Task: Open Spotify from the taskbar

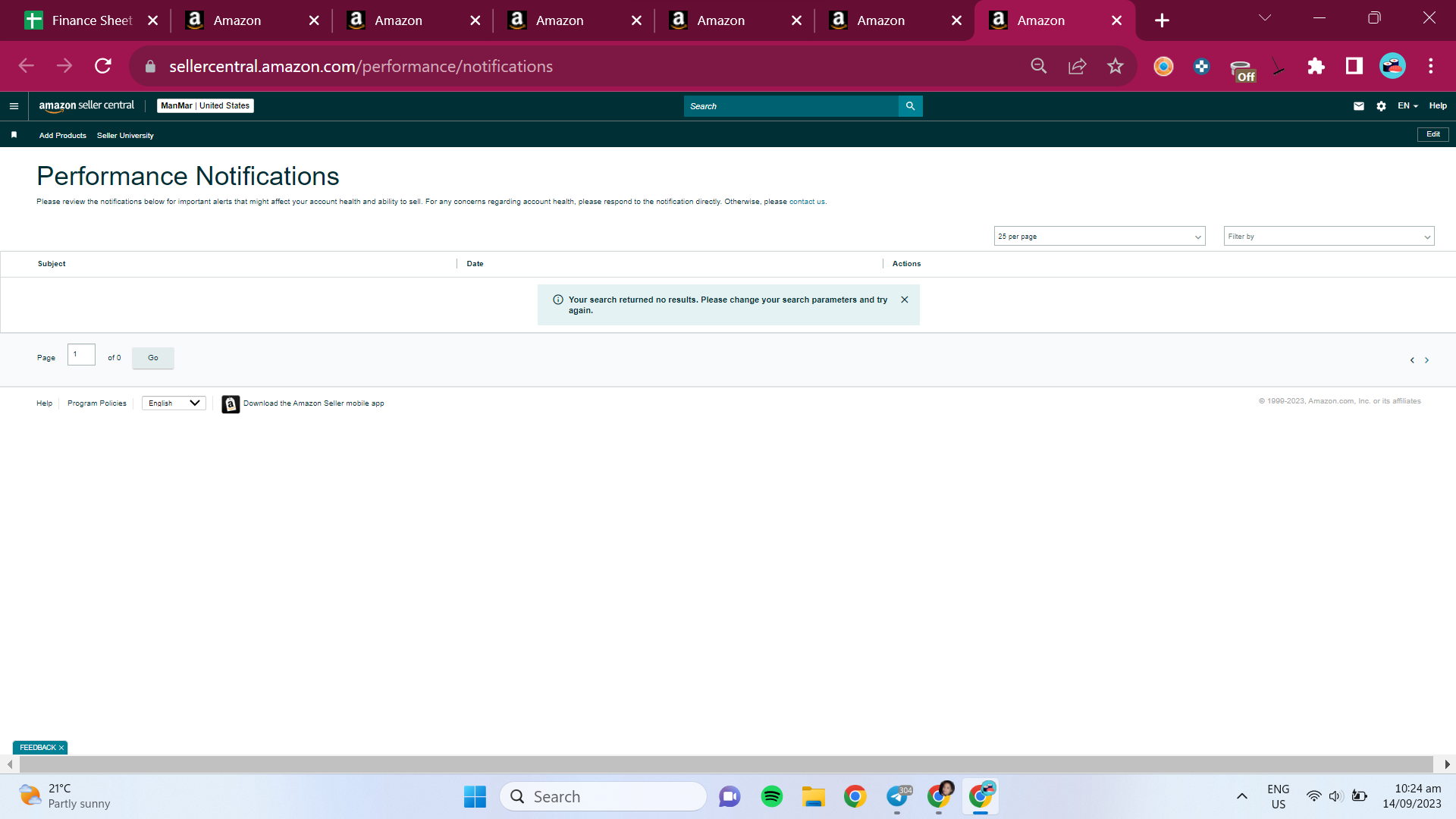Action: 771,796
